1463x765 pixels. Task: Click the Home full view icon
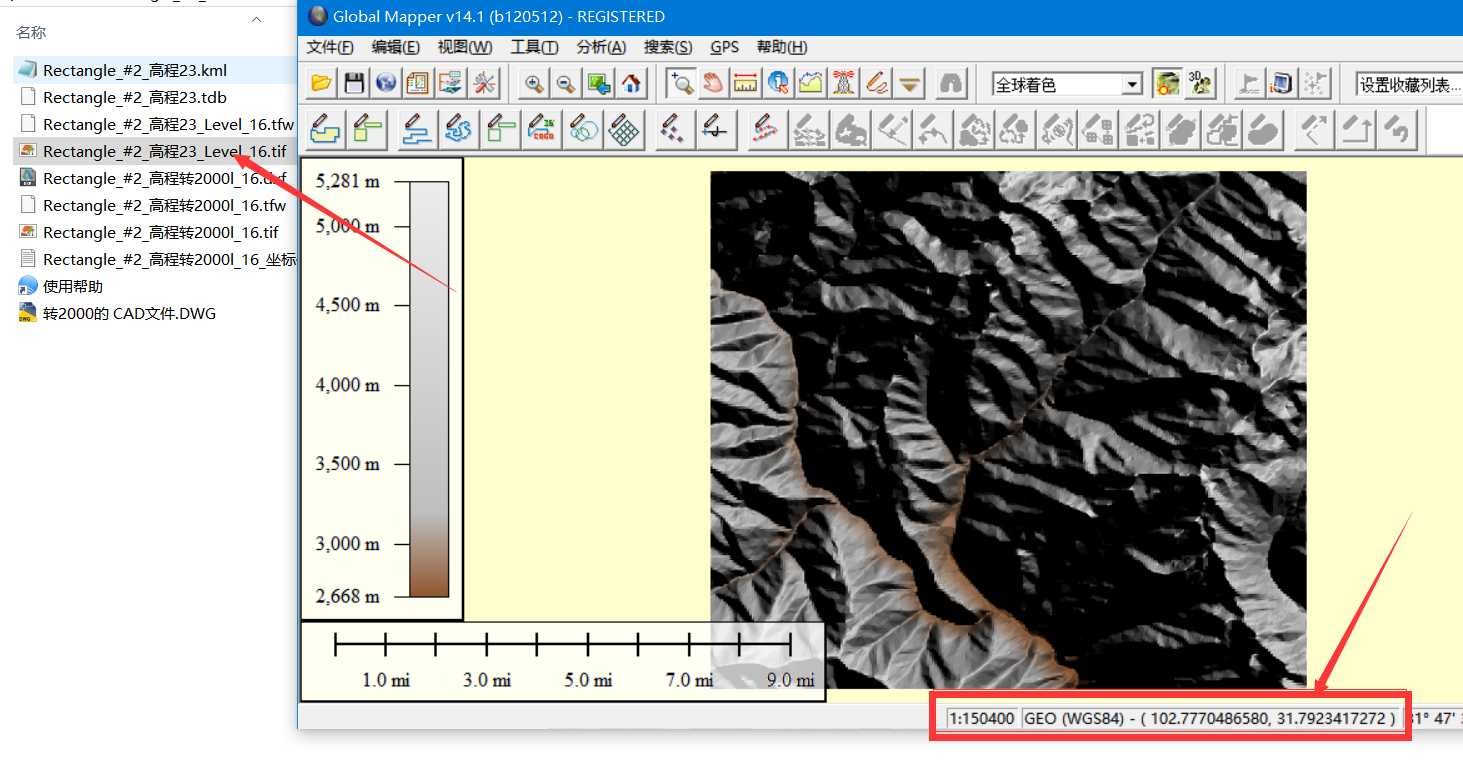(x=630, y=84)
